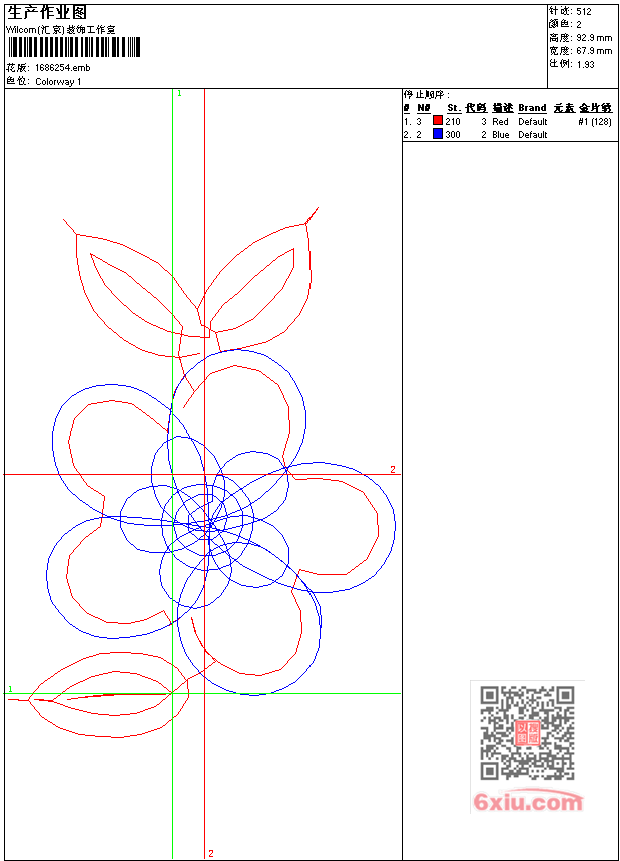This screenshot has width=620, height=861.
Task: Click the 'Blue' description cell
Action: coord(501,135)
